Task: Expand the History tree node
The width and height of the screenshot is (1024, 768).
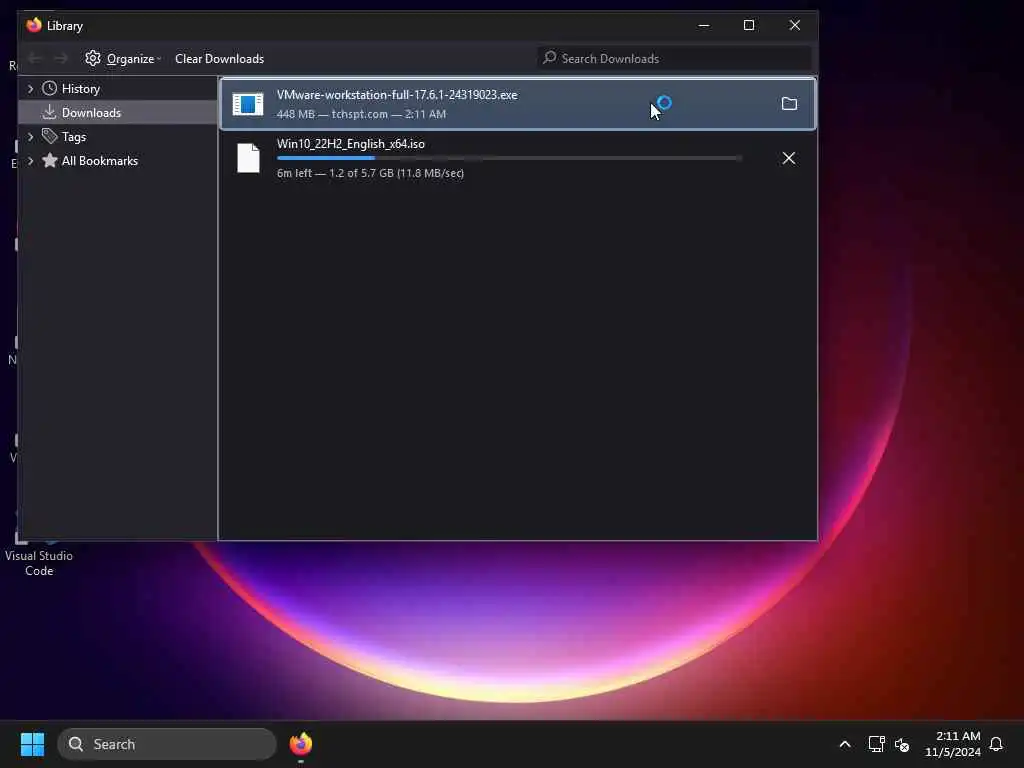Action: tap(30, 89)
